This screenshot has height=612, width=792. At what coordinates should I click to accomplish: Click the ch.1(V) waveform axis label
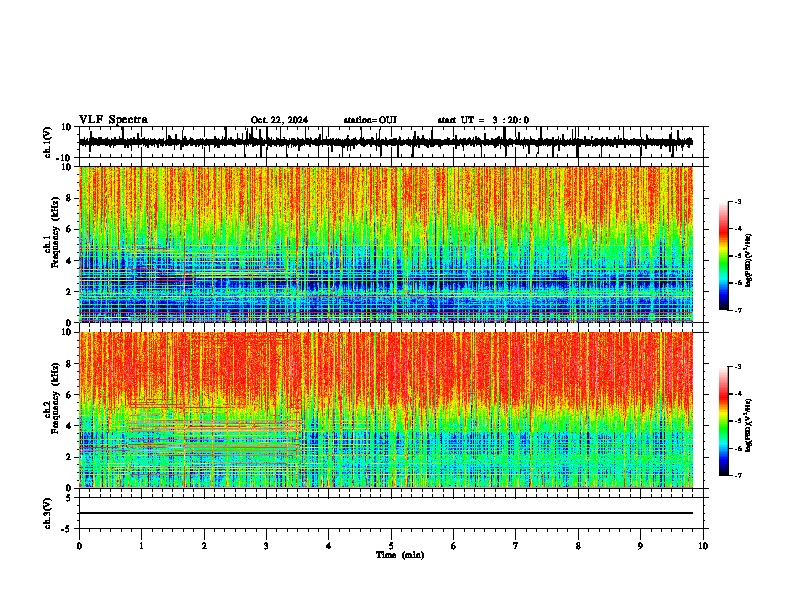point(48,142)
